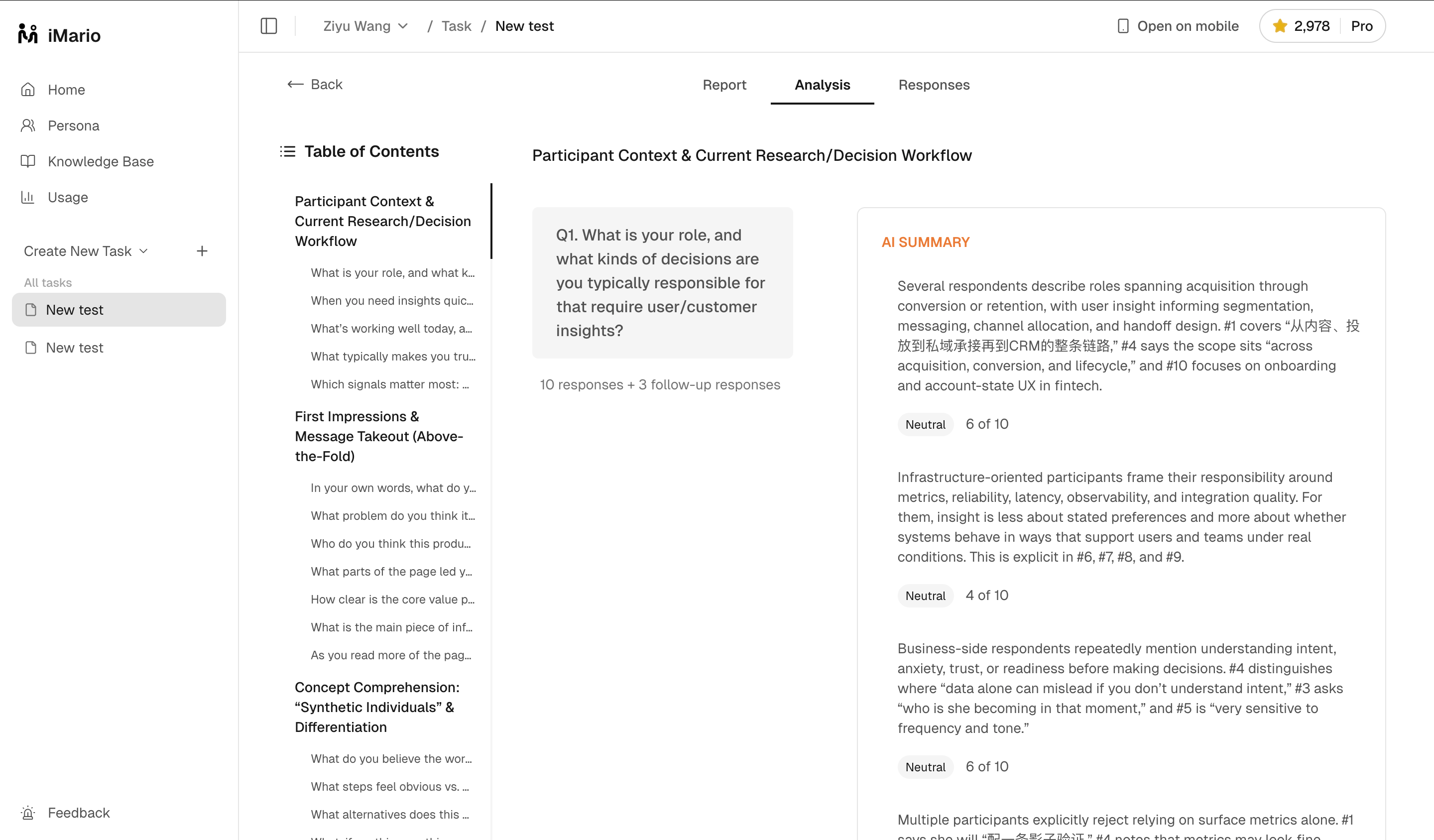Click the iMario logo icon
The image size is (1434, 840).
point(28,34)
